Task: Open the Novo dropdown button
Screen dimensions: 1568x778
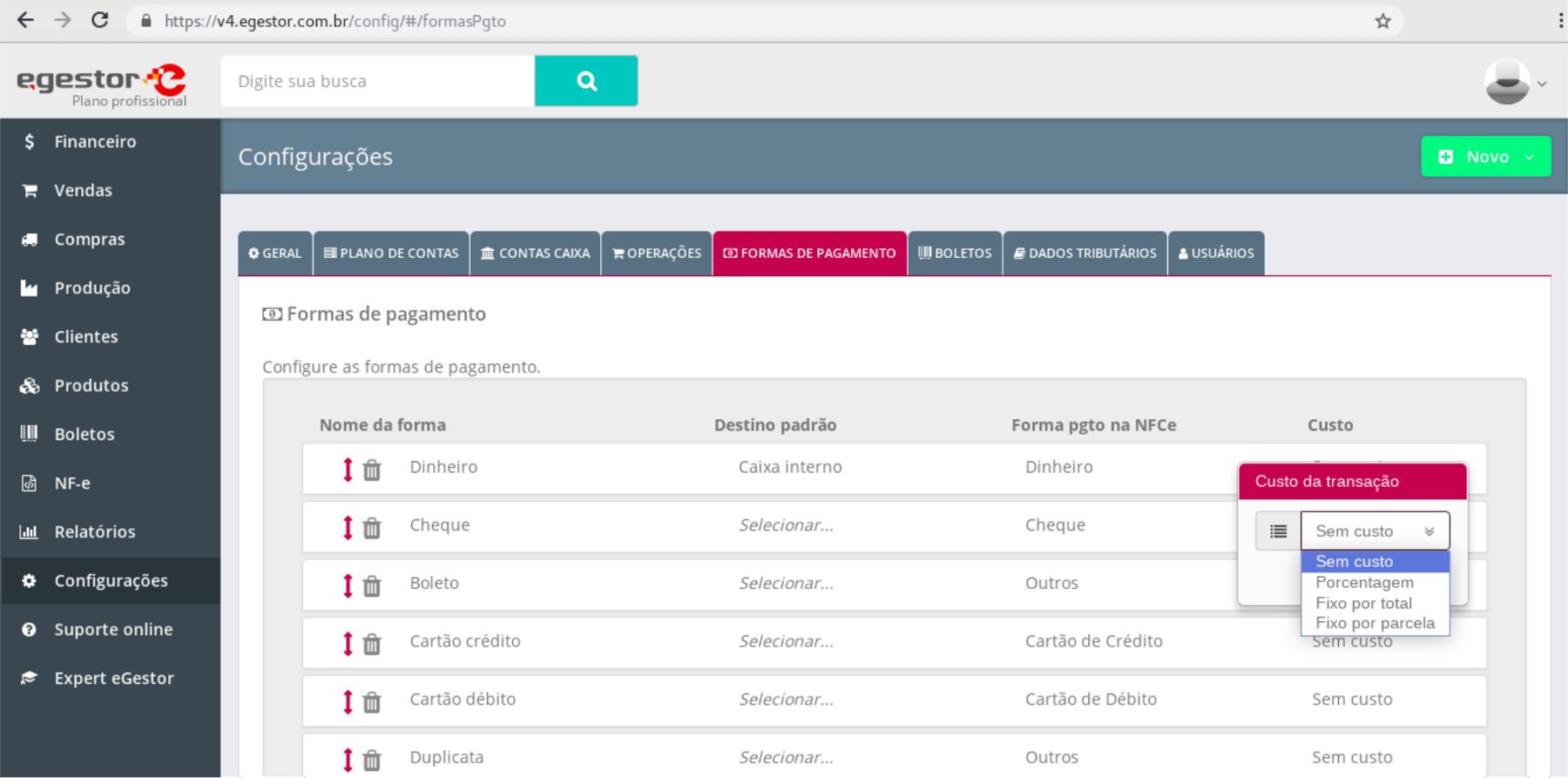Action: 1486,157
